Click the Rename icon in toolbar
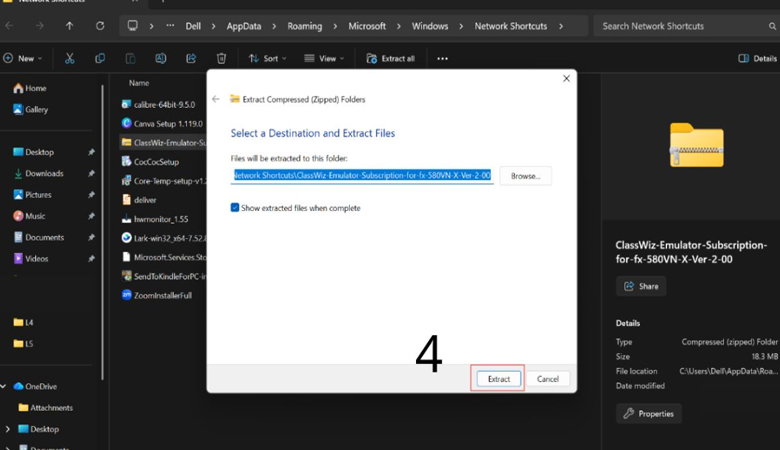Image resolution: width=780 pixels, height=450 pixels. 161,59
